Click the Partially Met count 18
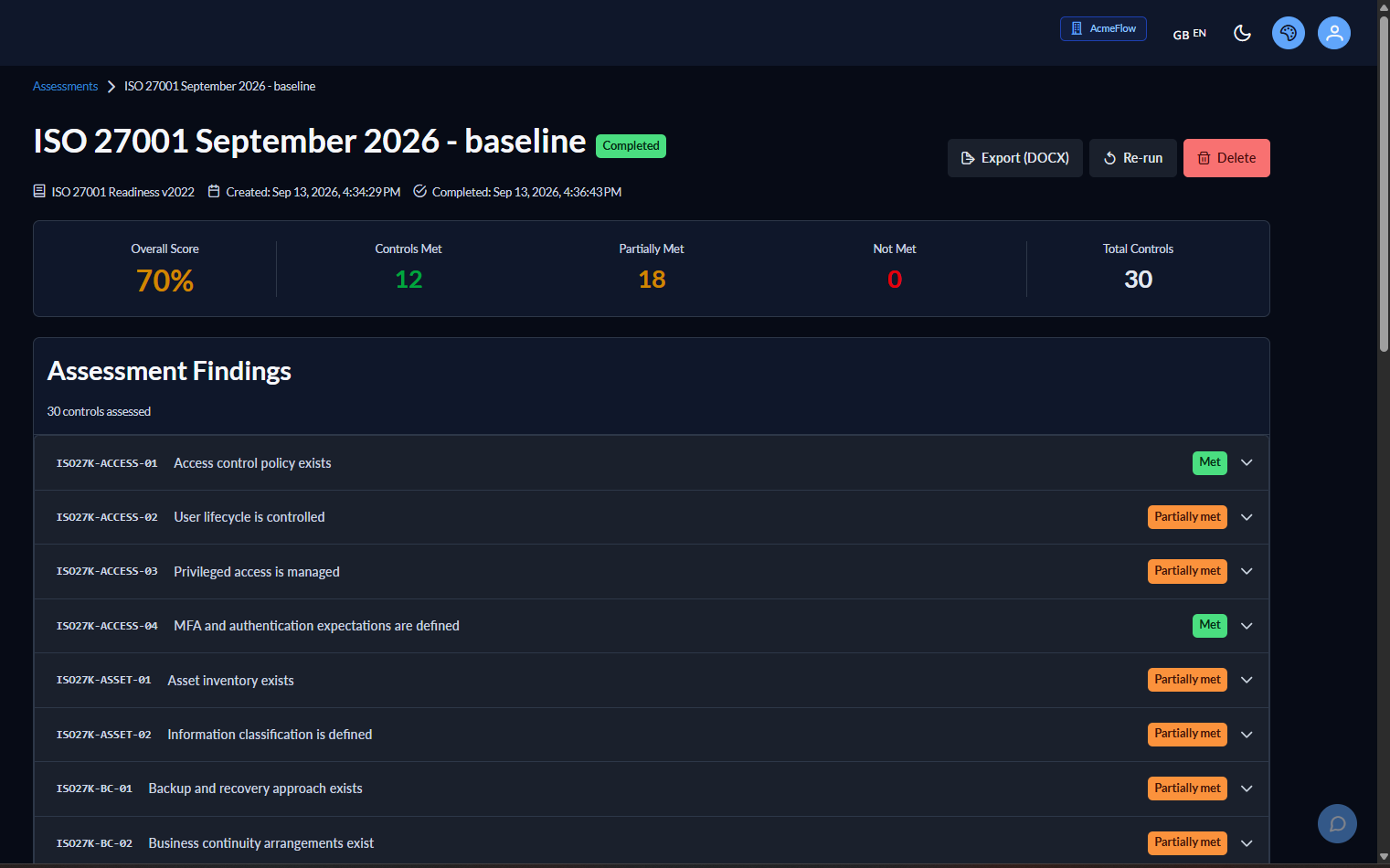This screenshot has width=1390, height=868. 652,280
